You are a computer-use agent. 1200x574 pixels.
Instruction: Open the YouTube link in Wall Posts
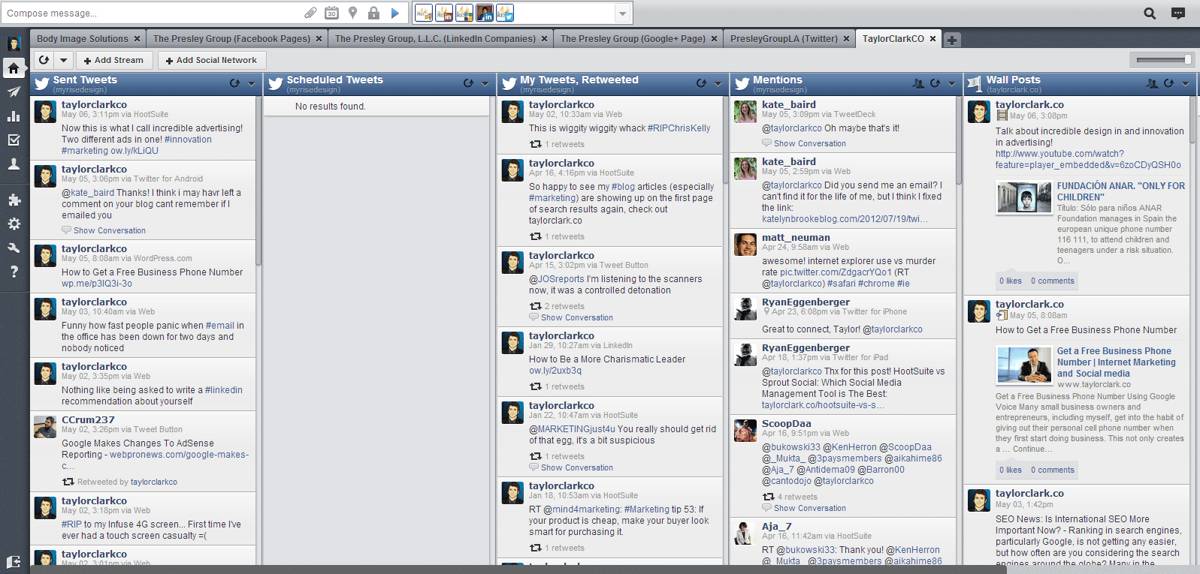click(1088, 159)
